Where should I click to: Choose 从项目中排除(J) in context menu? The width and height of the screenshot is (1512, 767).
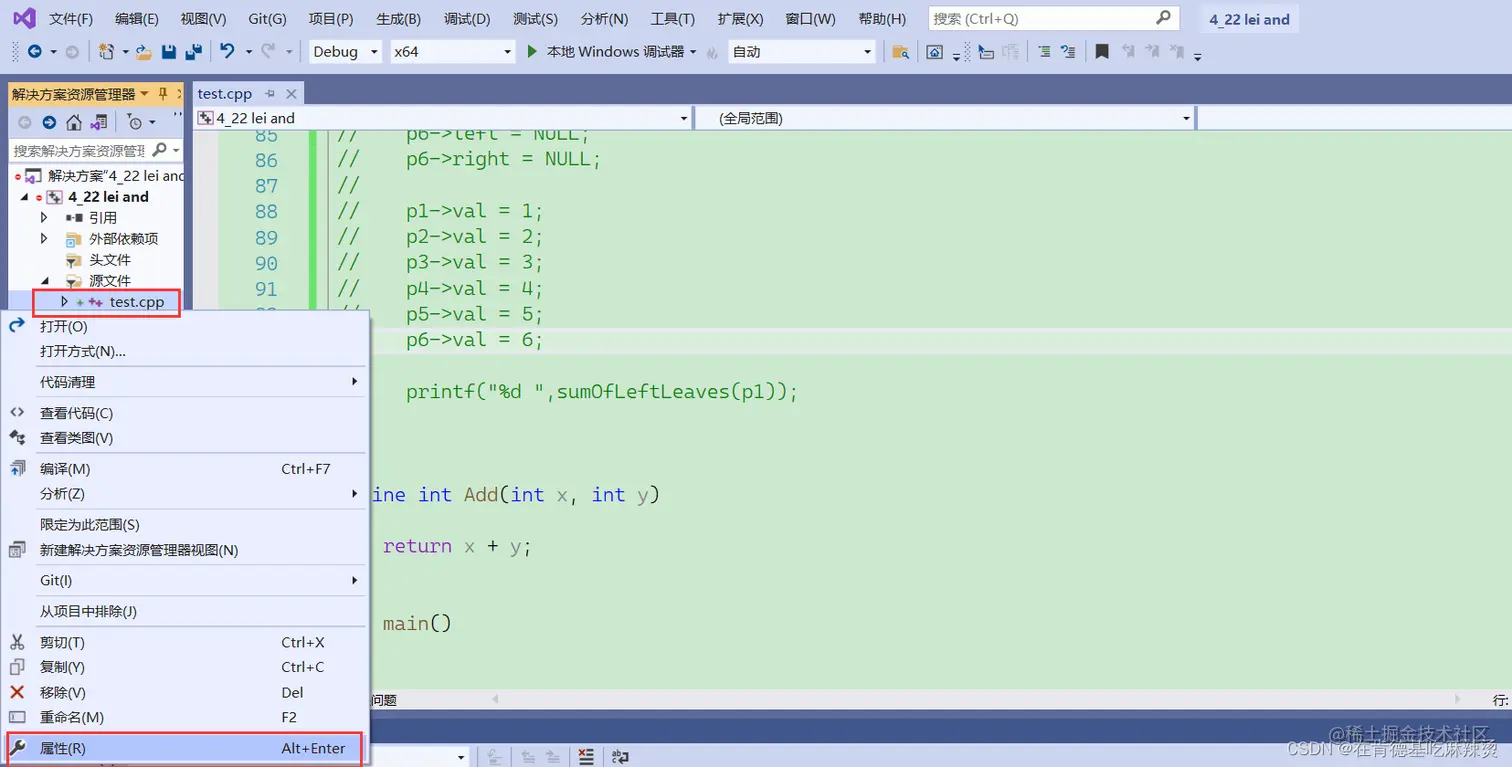click(186, 611)
